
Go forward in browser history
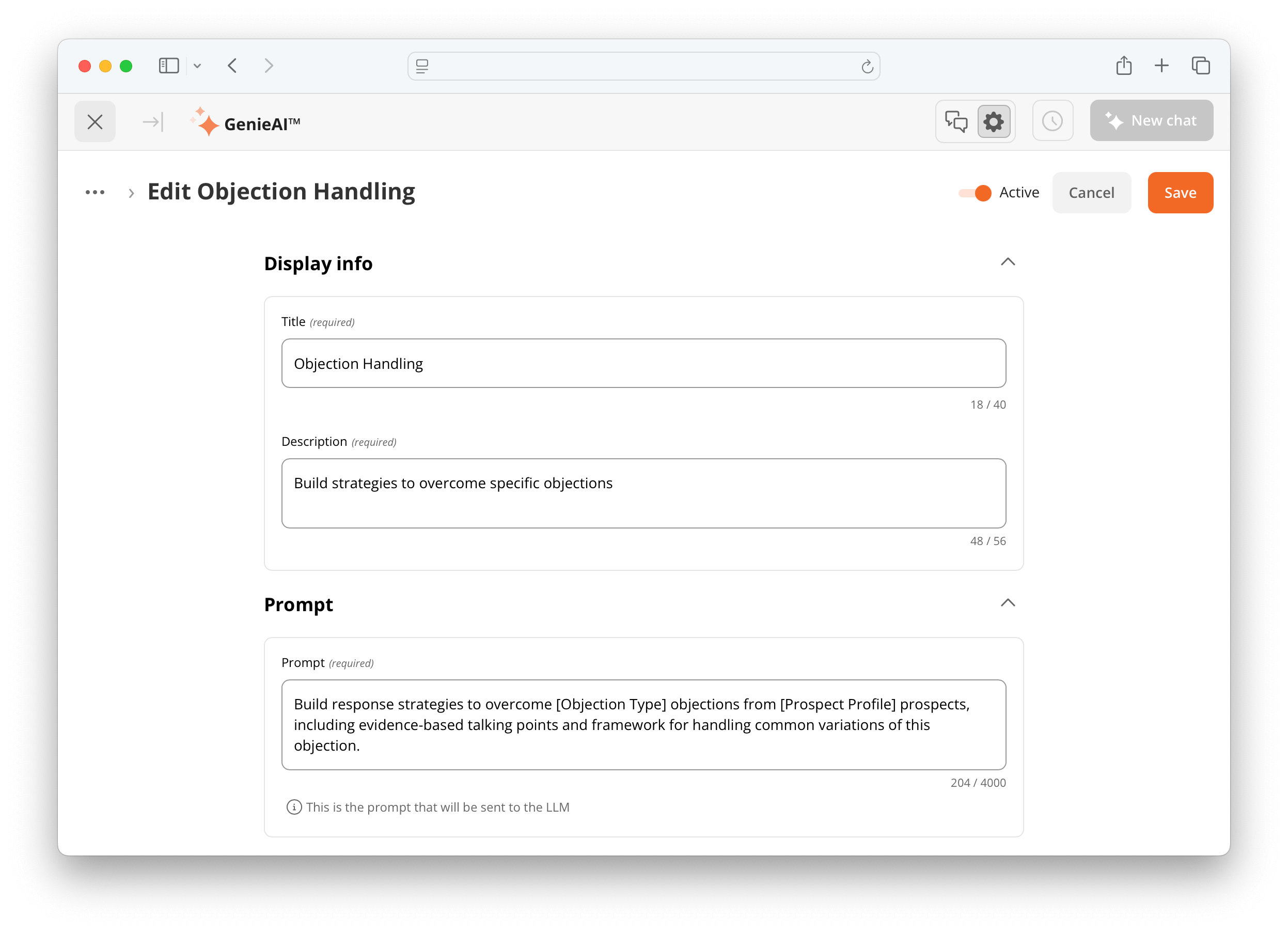pyautogui.click(x=269, y=66)
